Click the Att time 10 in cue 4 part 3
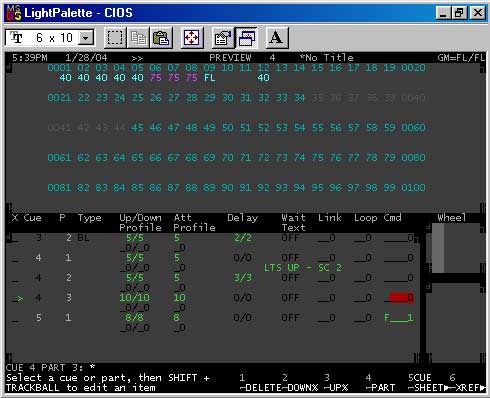Viewport: 490px width, 398px height. [x=179, y=298]
